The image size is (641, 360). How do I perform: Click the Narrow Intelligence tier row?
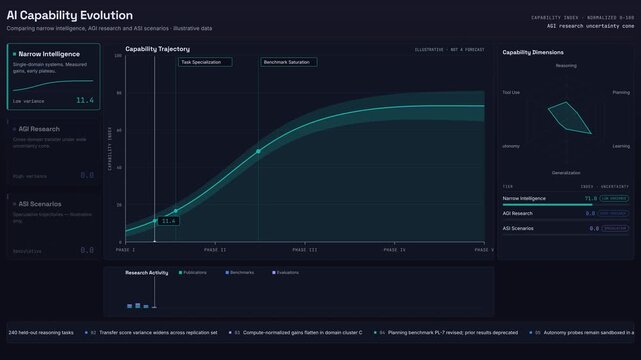[x=566, y=199]
